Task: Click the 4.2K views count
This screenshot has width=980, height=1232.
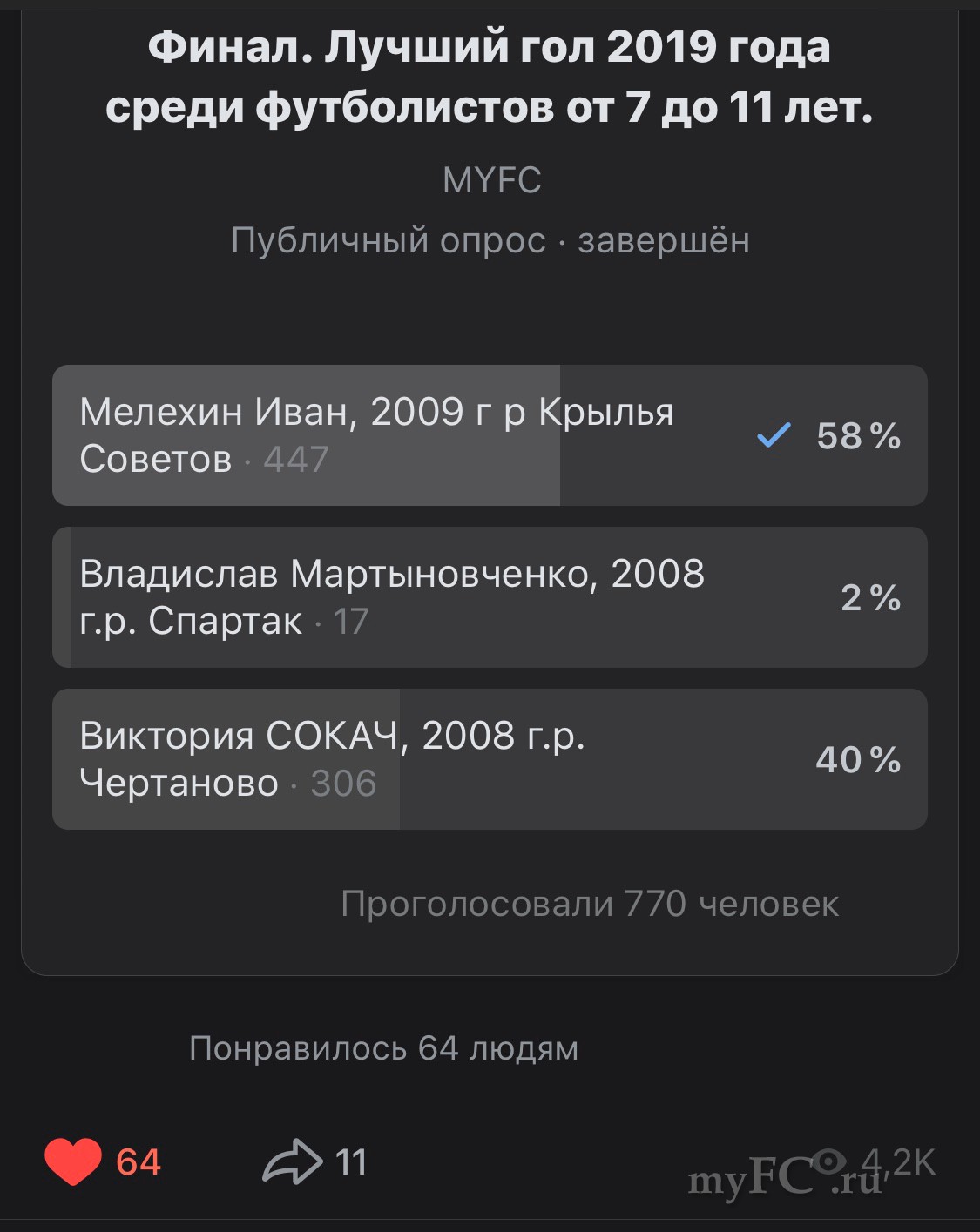Action: (898, 1162)
